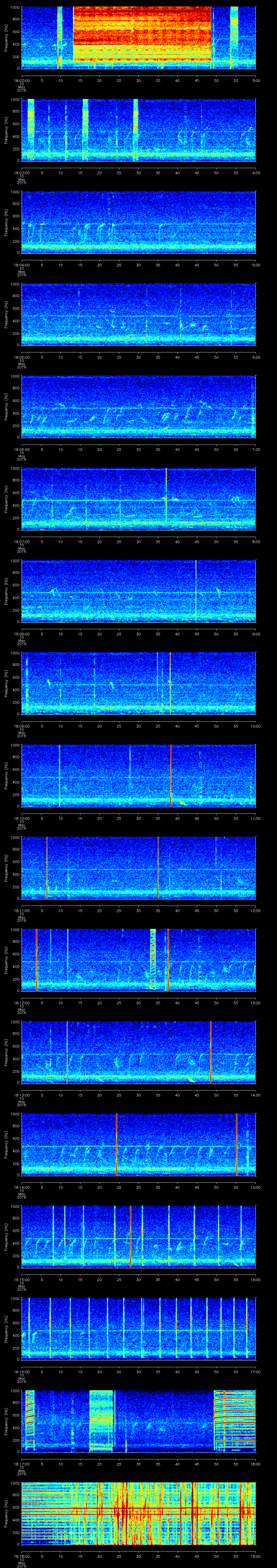Click the 18:18:00 time label
The height and width of the screenshot is (1568, 277).
pos(21,1556)
